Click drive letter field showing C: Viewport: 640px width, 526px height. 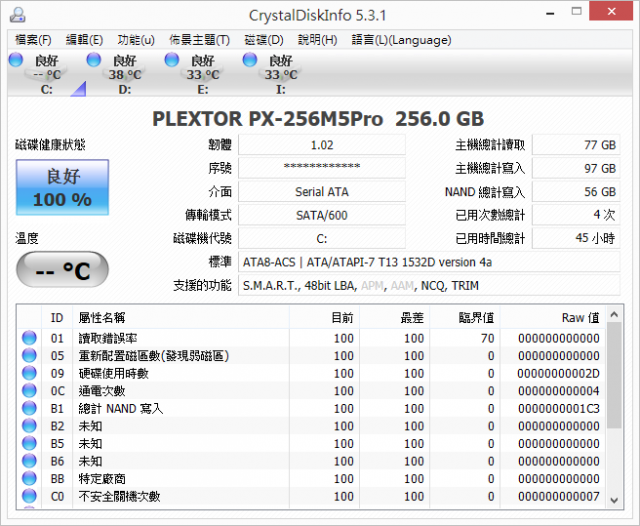(322, 238)
